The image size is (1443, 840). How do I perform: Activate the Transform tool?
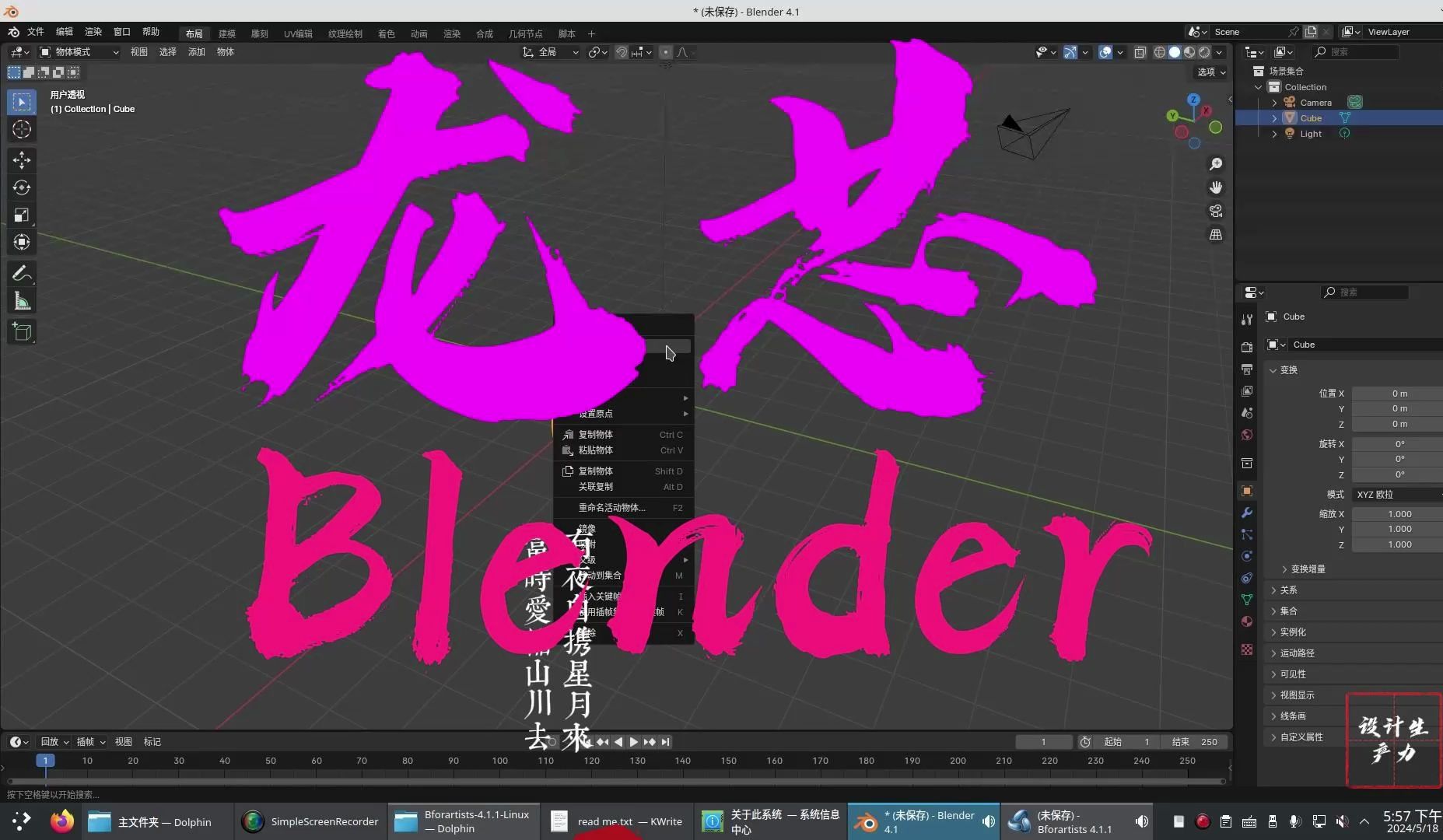point(22,242)
